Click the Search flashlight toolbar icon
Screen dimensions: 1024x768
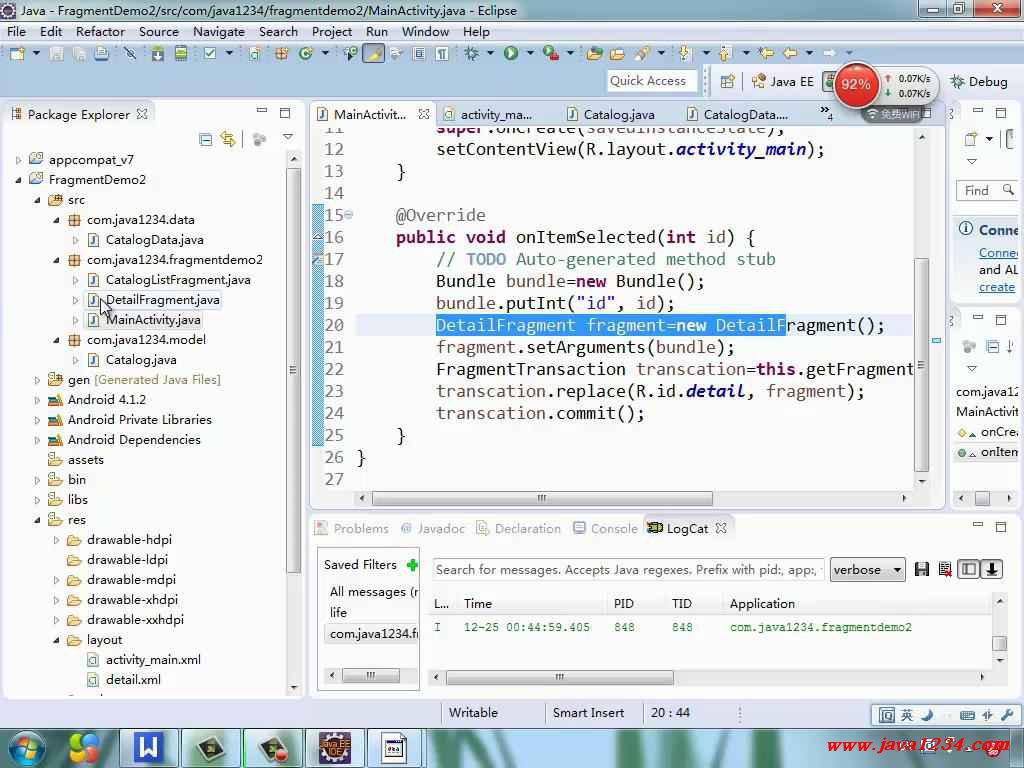[x=642, y=54]
